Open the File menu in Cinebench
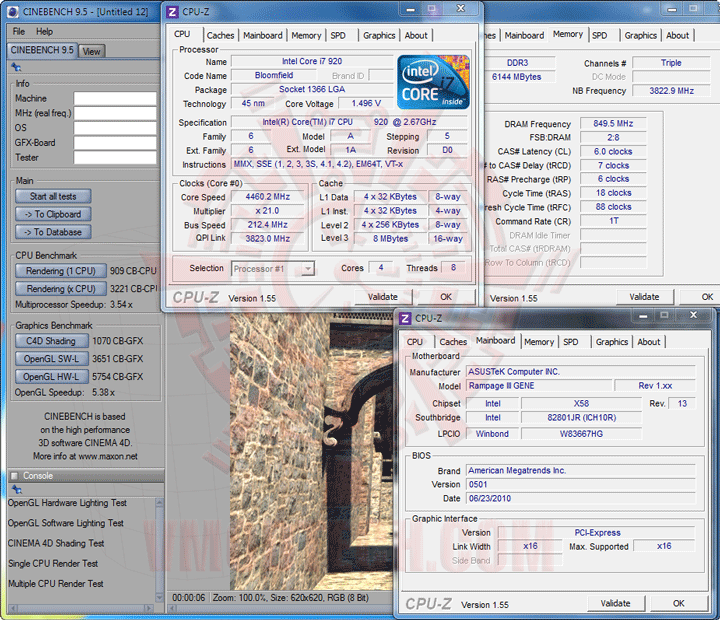The height and width of the screenshot is (620, 720). click(17, 31)
